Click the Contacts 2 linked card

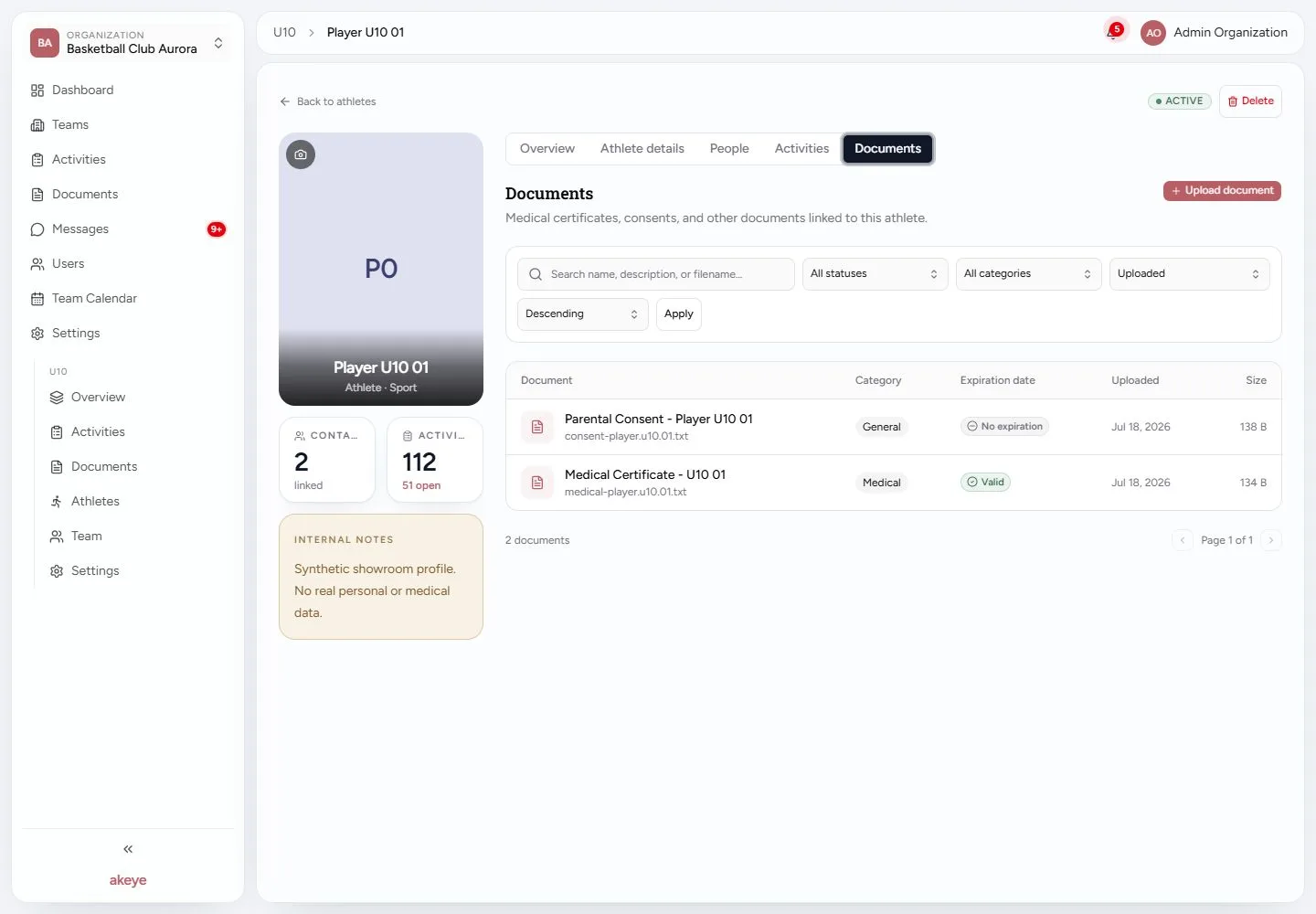tap(327, 460)
